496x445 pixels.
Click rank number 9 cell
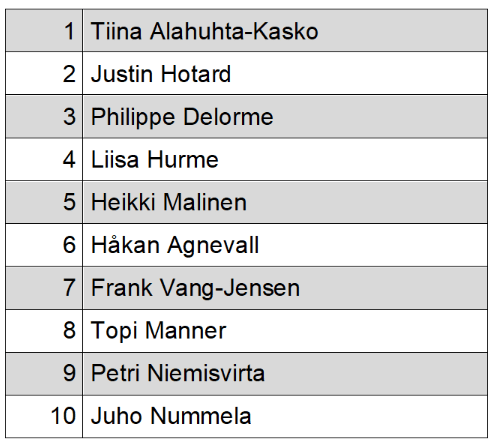44,374
